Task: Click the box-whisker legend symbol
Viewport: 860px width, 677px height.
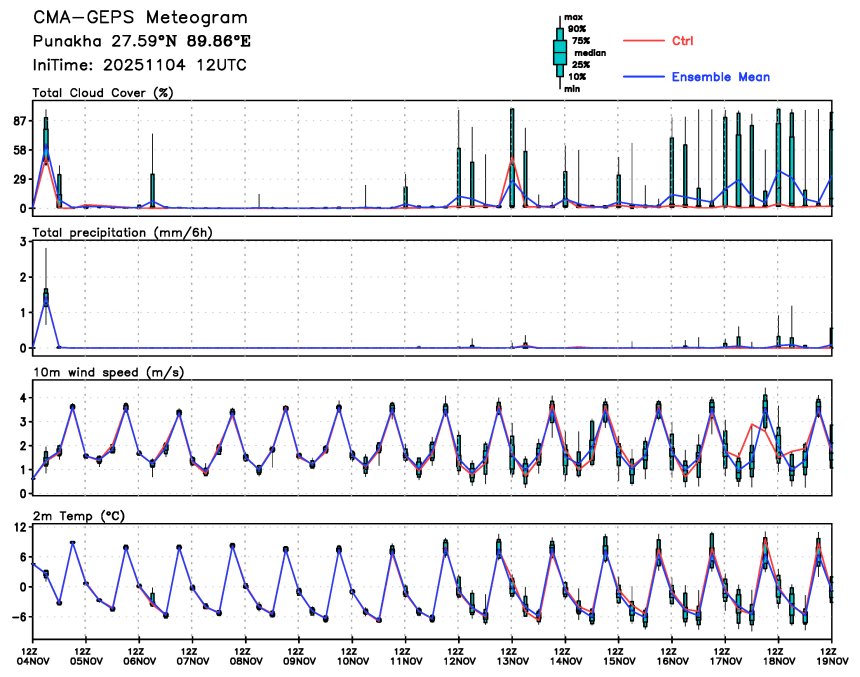Action: click(x=560, y=52)
